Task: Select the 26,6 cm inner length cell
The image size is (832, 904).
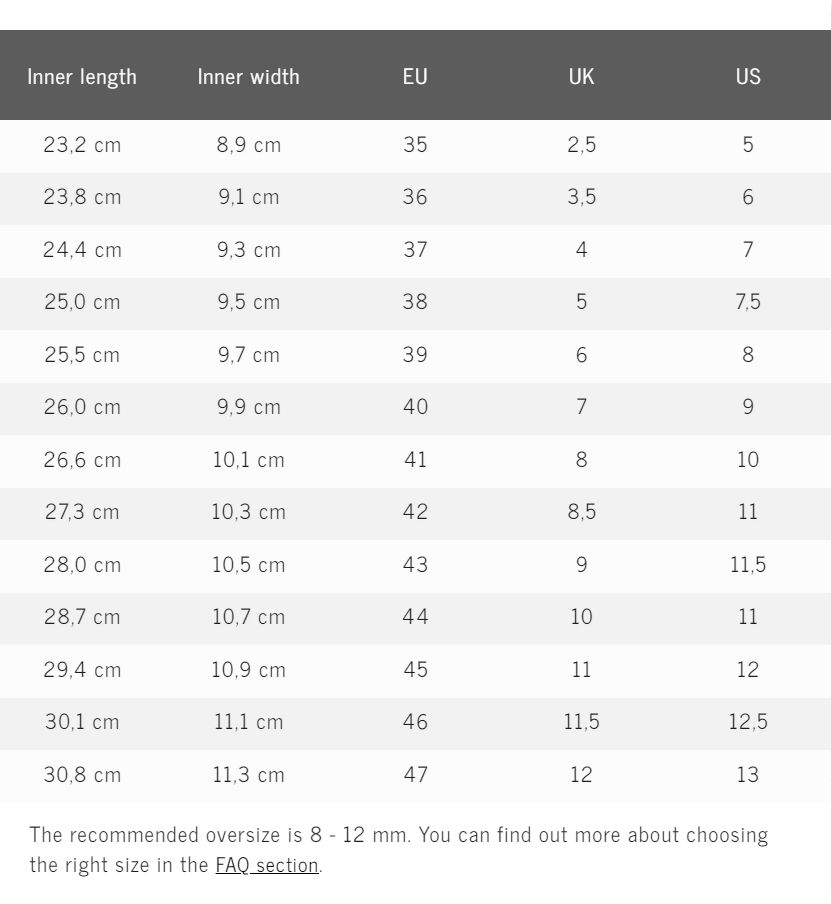Action: tap(82, 460)
